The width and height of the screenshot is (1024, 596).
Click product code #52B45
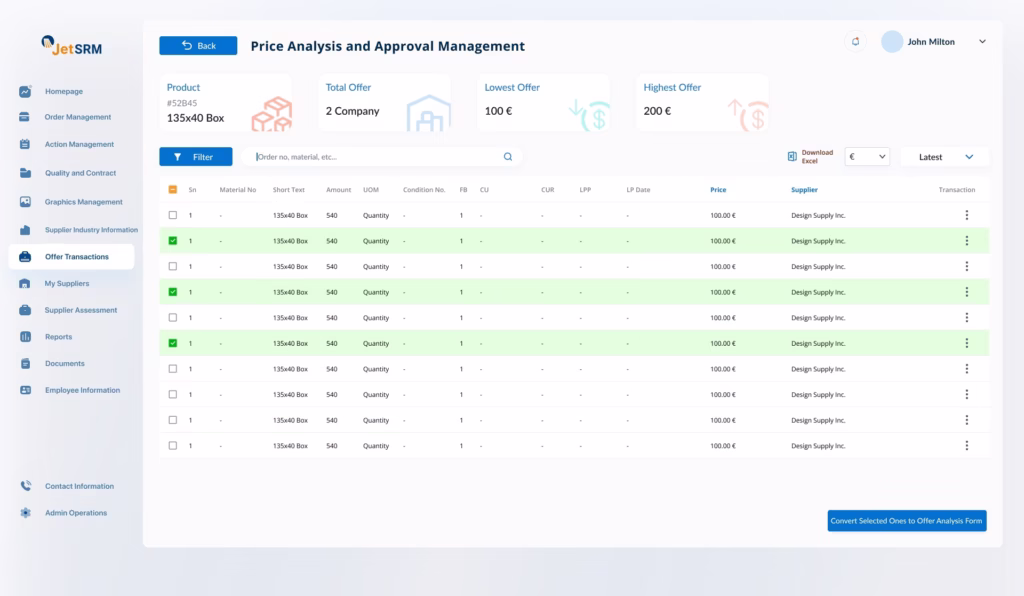[182, 103]
